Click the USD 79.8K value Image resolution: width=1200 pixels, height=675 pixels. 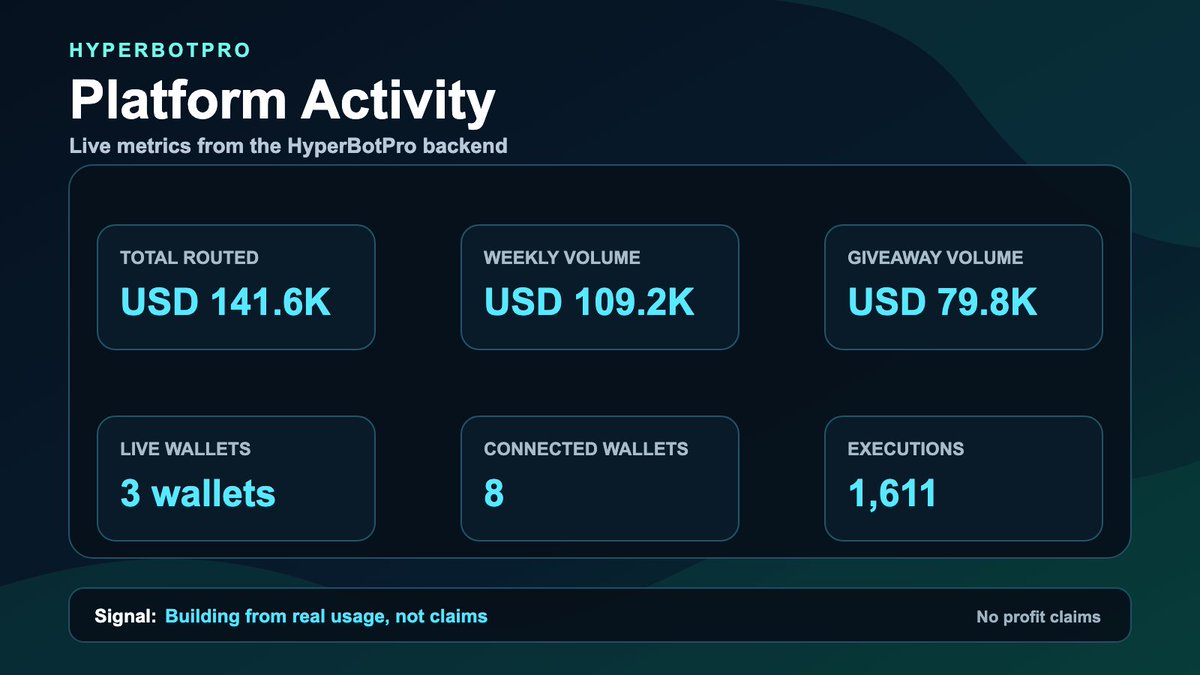pos(943,302)
